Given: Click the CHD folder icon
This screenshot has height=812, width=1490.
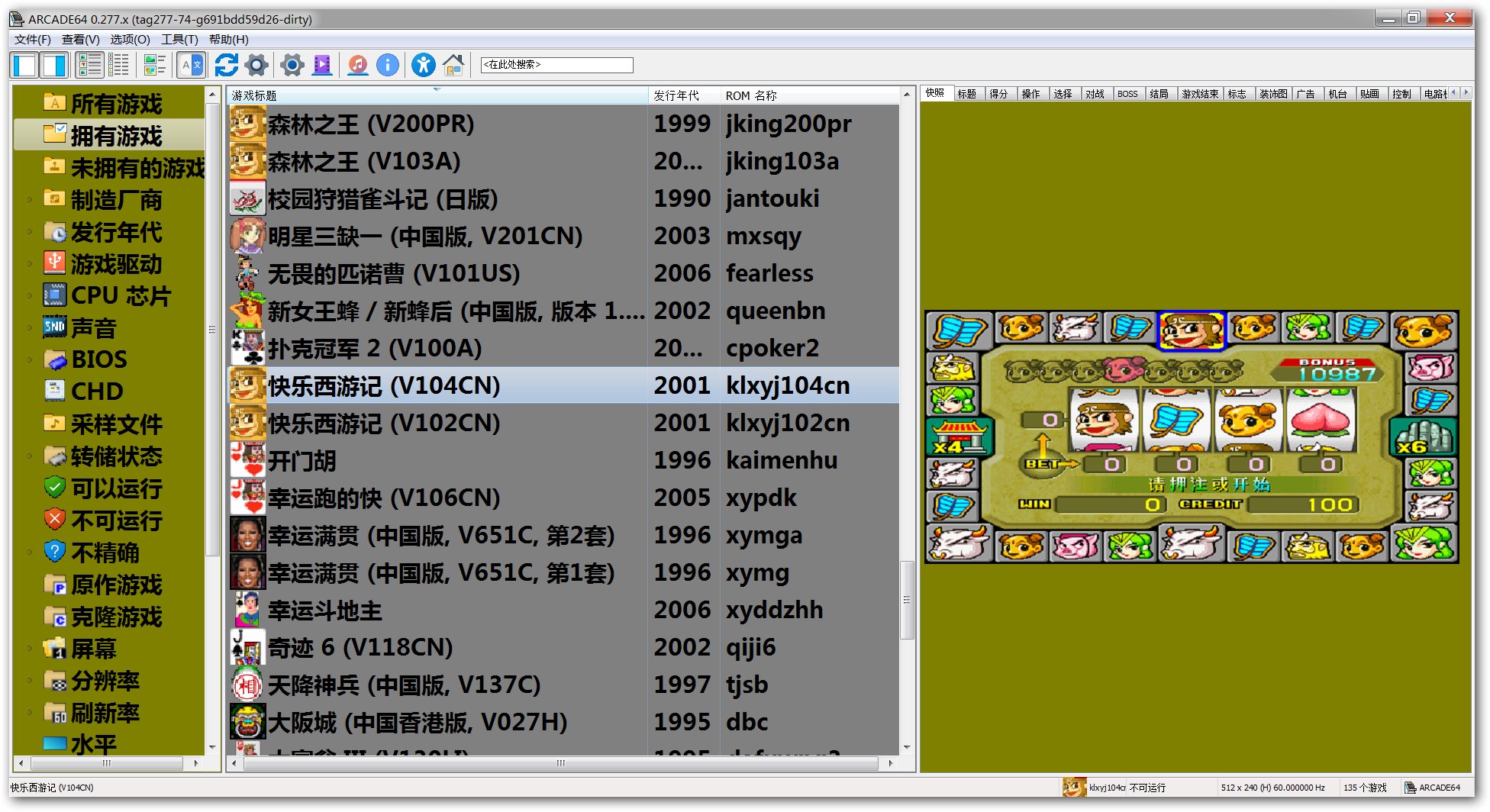Looking at the screenshot, I should (x=55, y=391).
